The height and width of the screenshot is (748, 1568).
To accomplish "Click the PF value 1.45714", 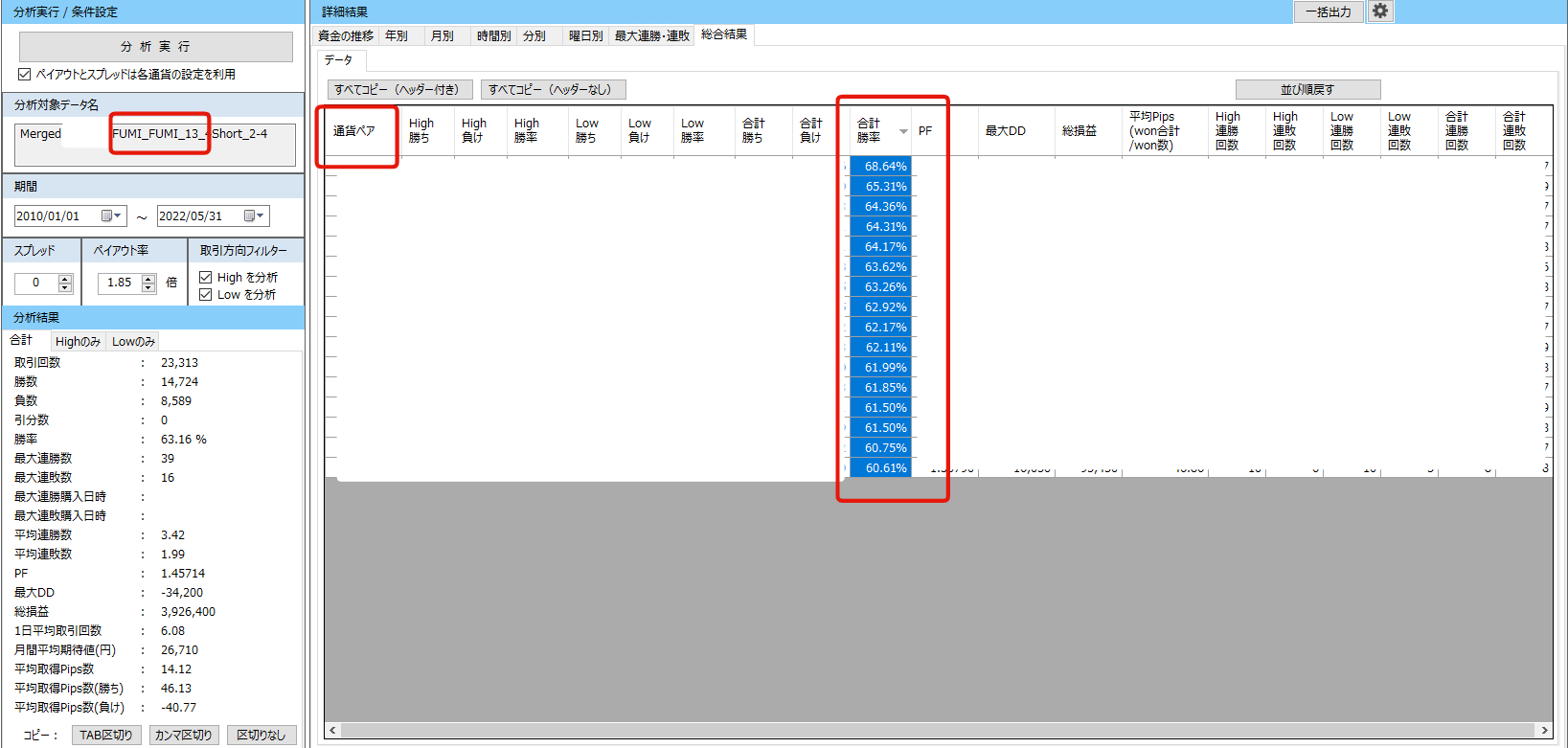I will click(182, 573).
